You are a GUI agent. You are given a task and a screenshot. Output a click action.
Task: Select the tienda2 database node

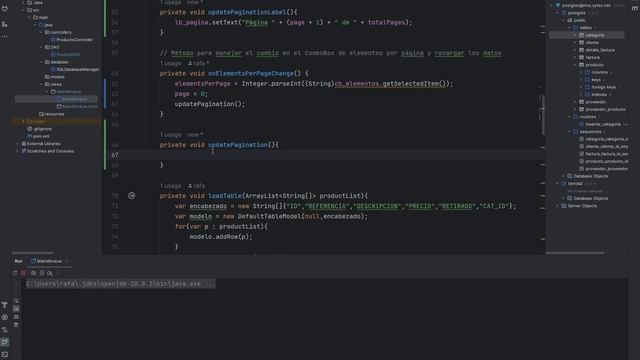pyautogui.click(x=572, y=184)
